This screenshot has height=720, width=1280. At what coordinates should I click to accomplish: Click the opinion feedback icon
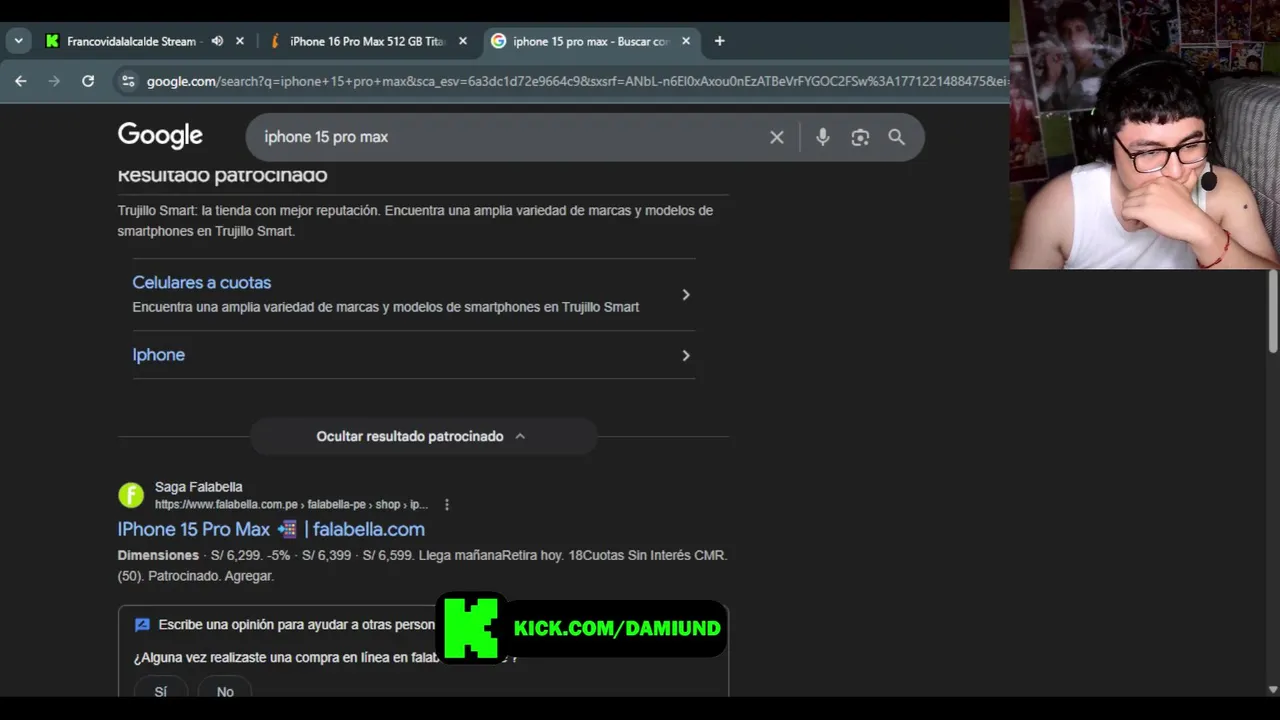coord(142,624)
